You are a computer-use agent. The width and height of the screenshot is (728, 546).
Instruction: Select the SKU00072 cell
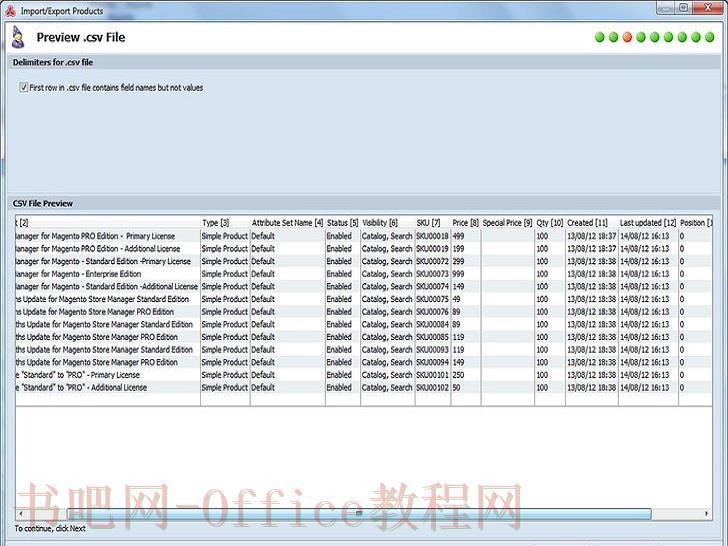(433, 261)
